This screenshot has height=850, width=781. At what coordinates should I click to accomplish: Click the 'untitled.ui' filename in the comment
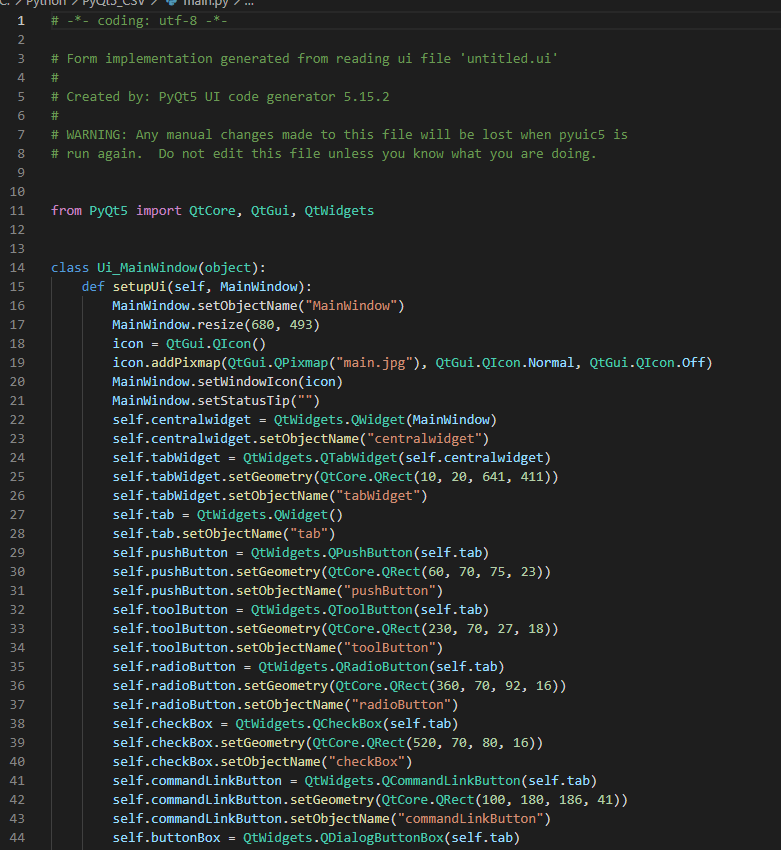tap(509, 59)
